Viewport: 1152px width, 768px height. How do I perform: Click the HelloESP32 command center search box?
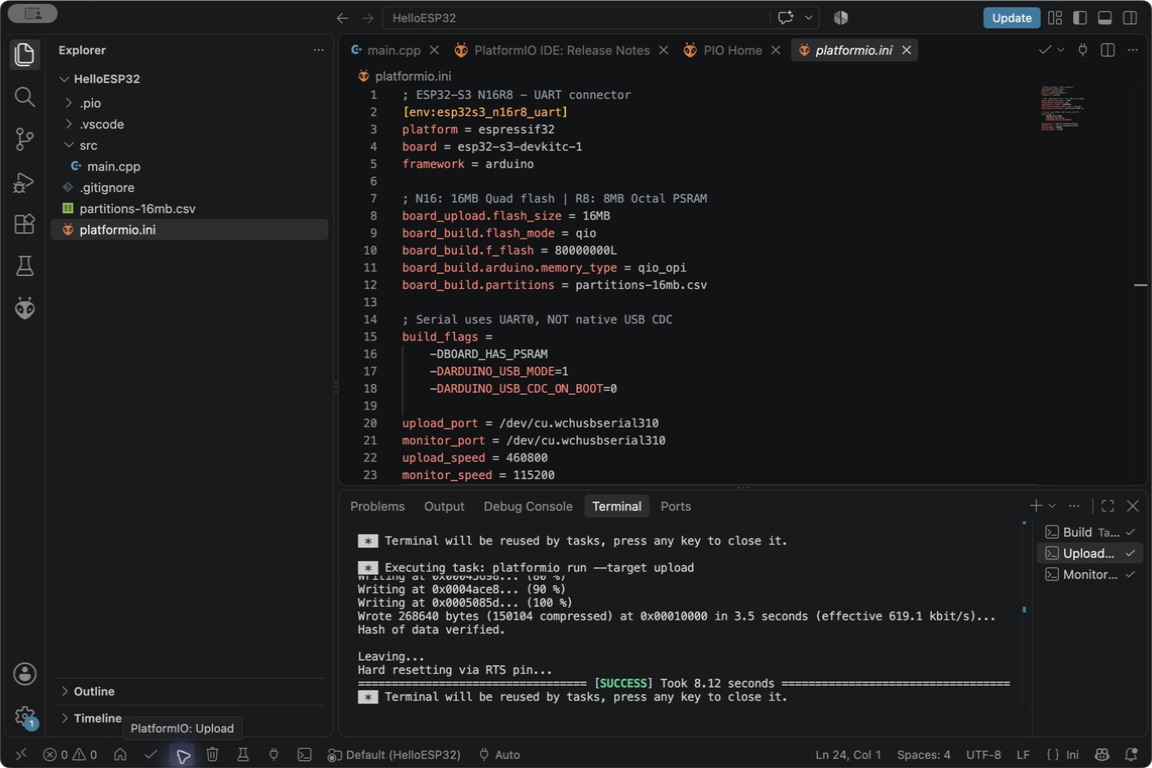[x=577, y=18]
